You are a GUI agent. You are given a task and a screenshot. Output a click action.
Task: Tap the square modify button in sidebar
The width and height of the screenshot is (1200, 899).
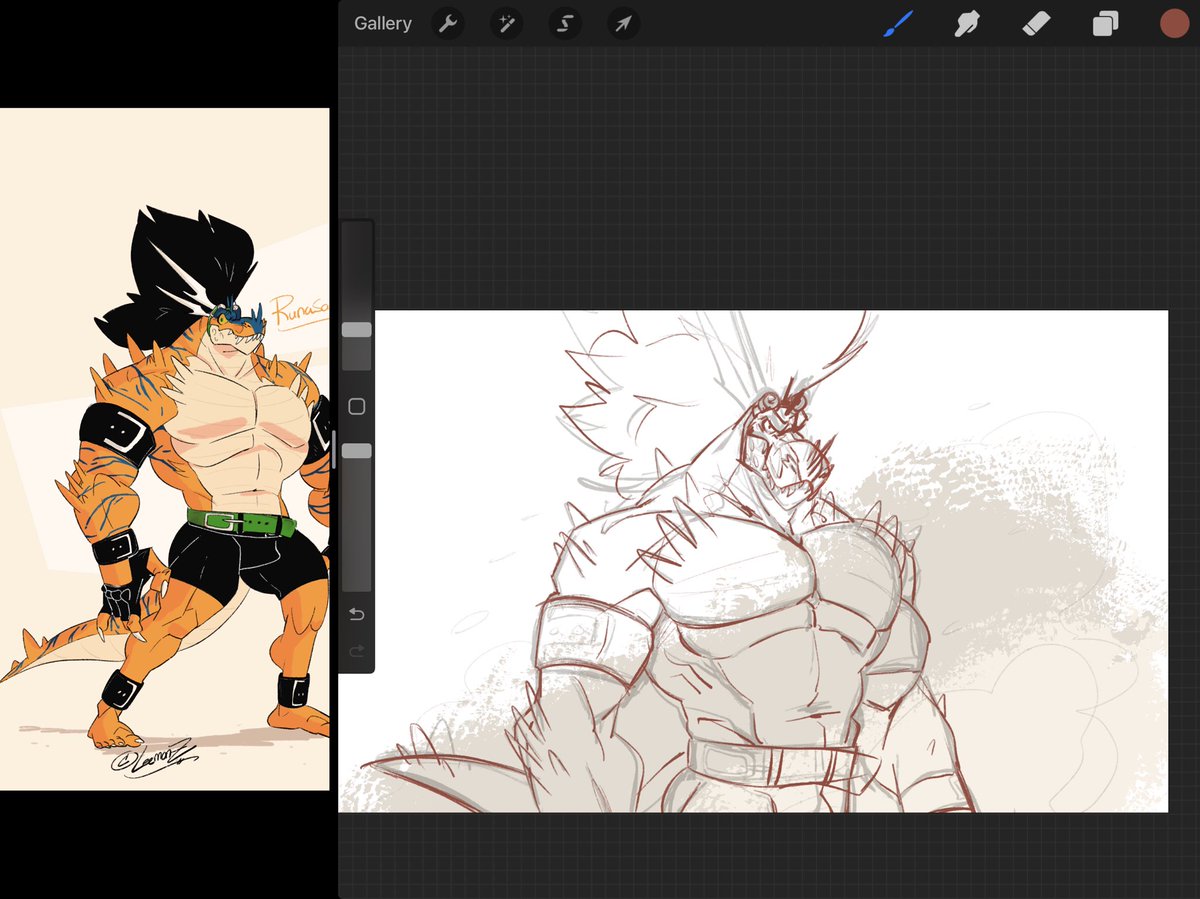[357, 407]
